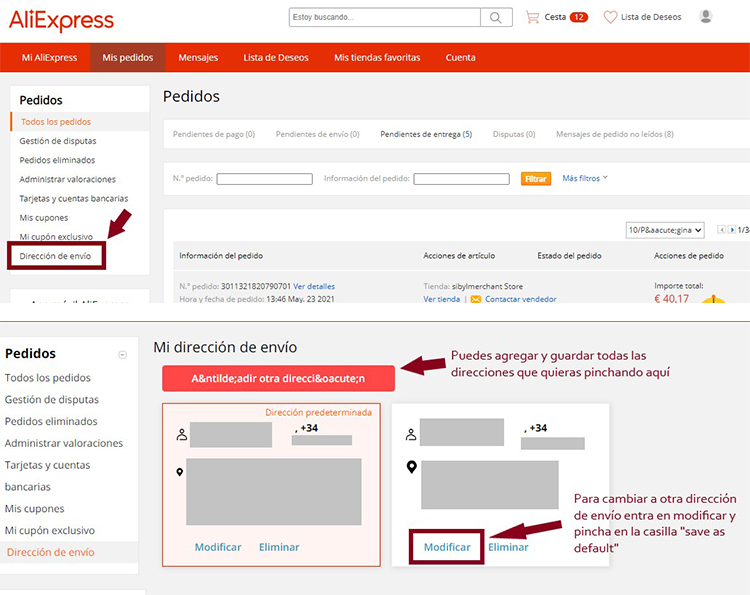Go to previous page arrow in pagination
The height and width of the screenshot is (595, 750).
click(x=721, y=230)
